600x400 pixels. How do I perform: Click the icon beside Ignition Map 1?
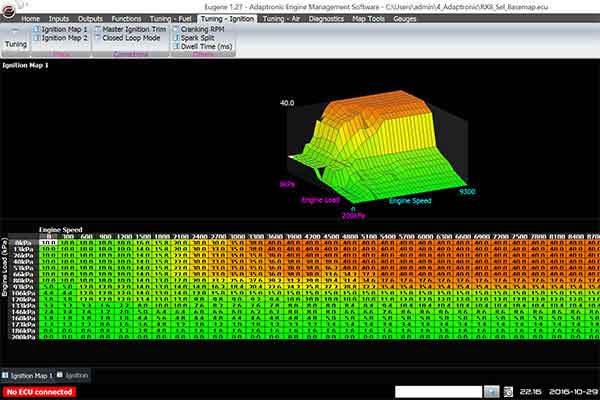click(x=36, y=29)
